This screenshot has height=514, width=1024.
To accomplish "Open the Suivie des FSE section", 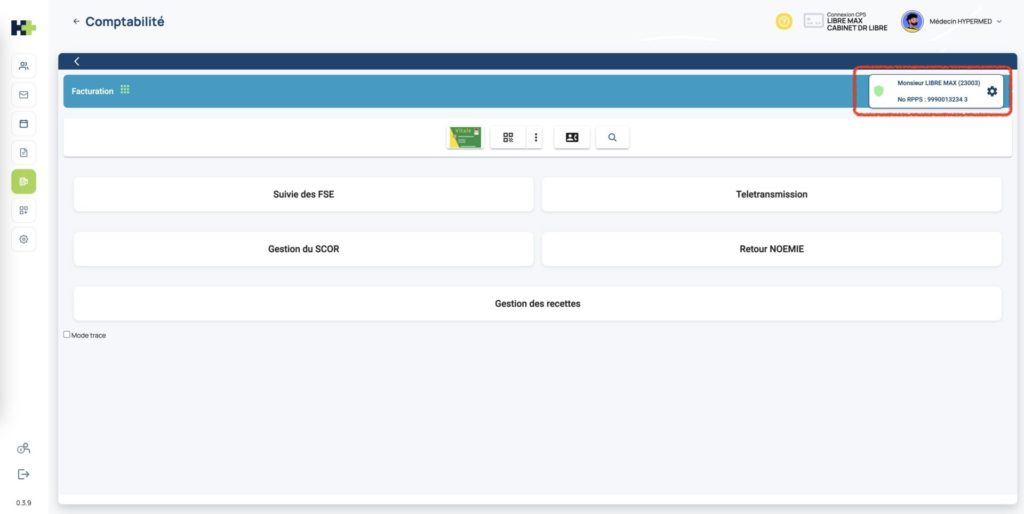I will tap(303, 194).
